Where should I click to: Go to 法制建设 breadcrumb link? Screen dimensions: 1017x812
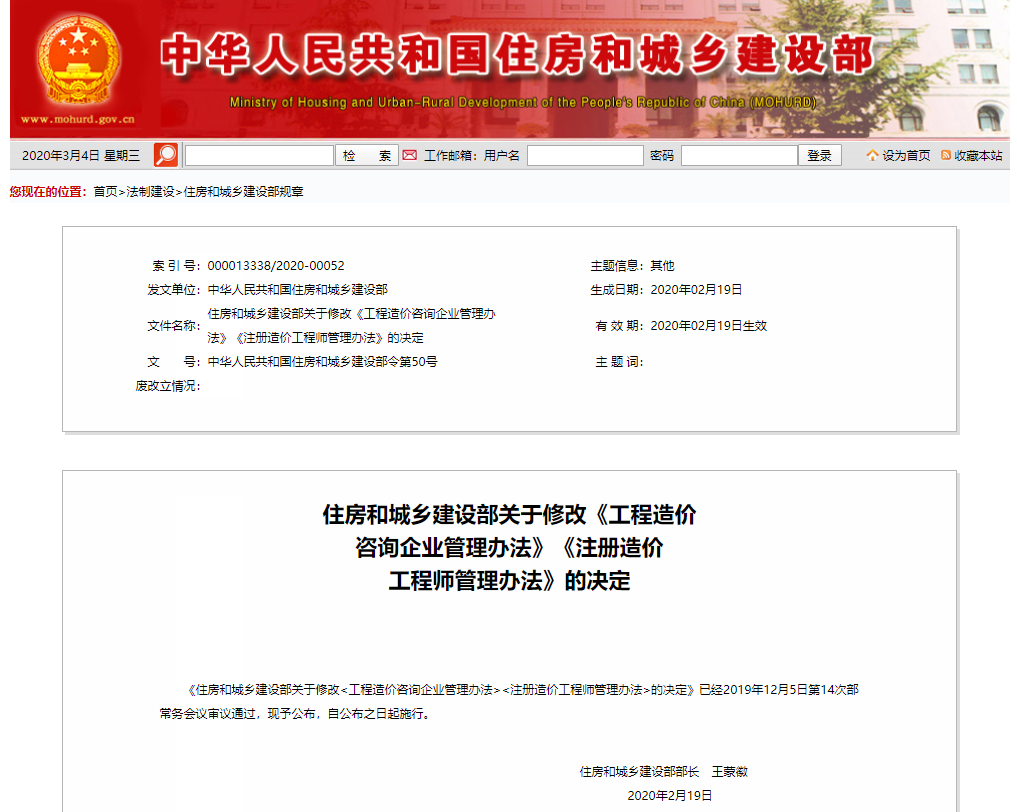pyautogui.click(x=150, y=191)
